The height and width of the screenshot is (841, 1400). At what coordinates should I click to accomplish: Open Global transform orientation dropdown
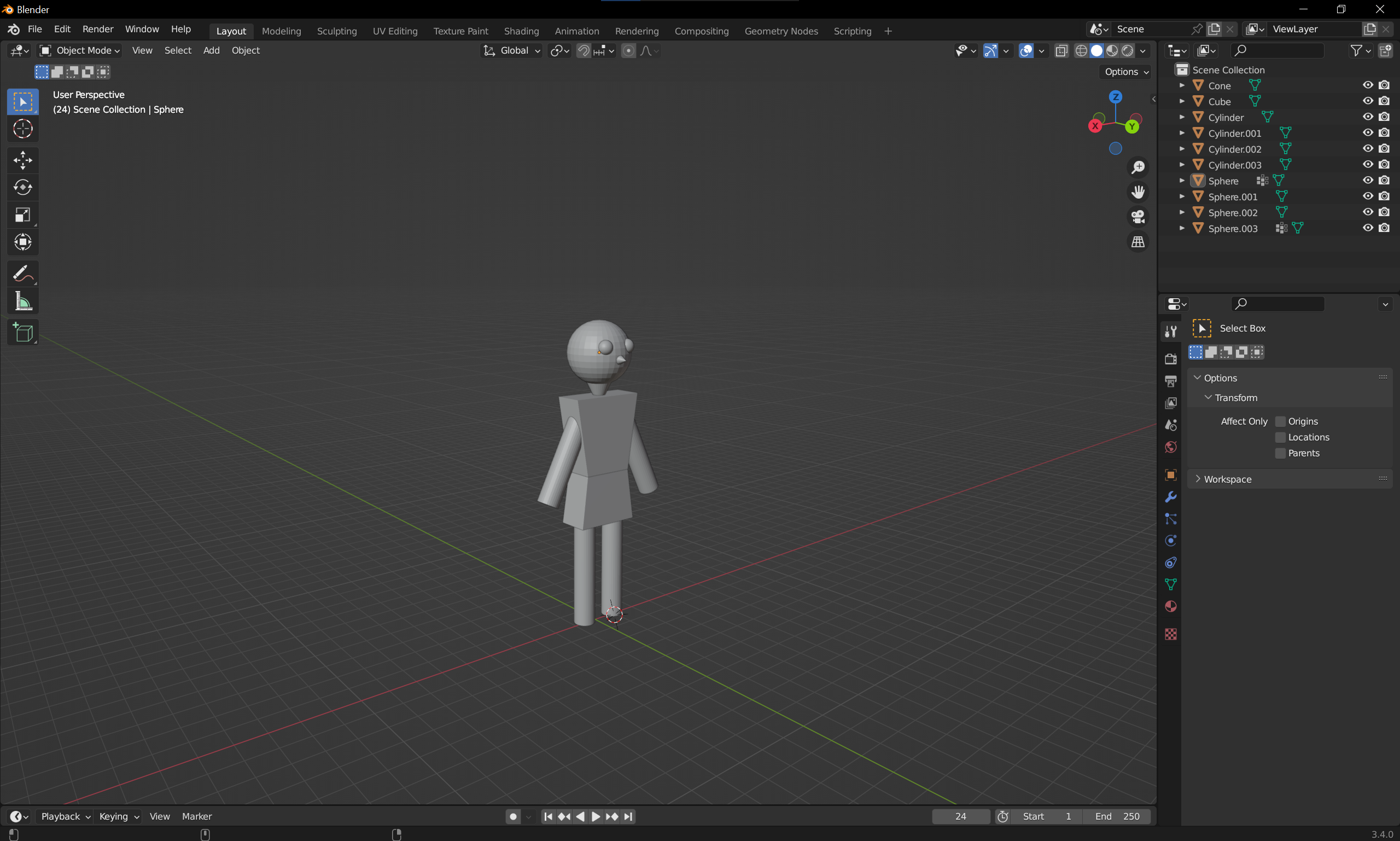point(512,50)
